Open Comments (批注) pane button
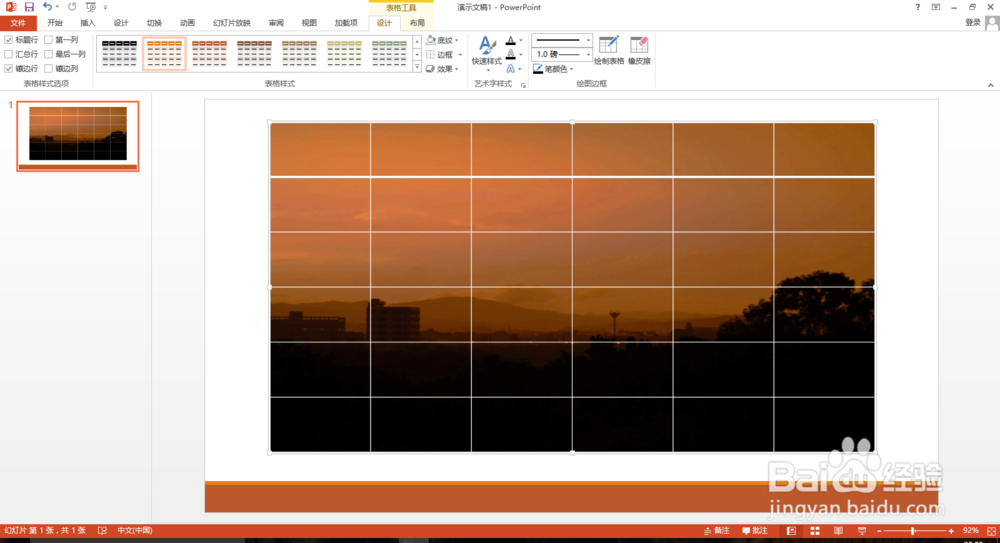The height and width of the screenshot is (543, 1000). tap(755, 531)
